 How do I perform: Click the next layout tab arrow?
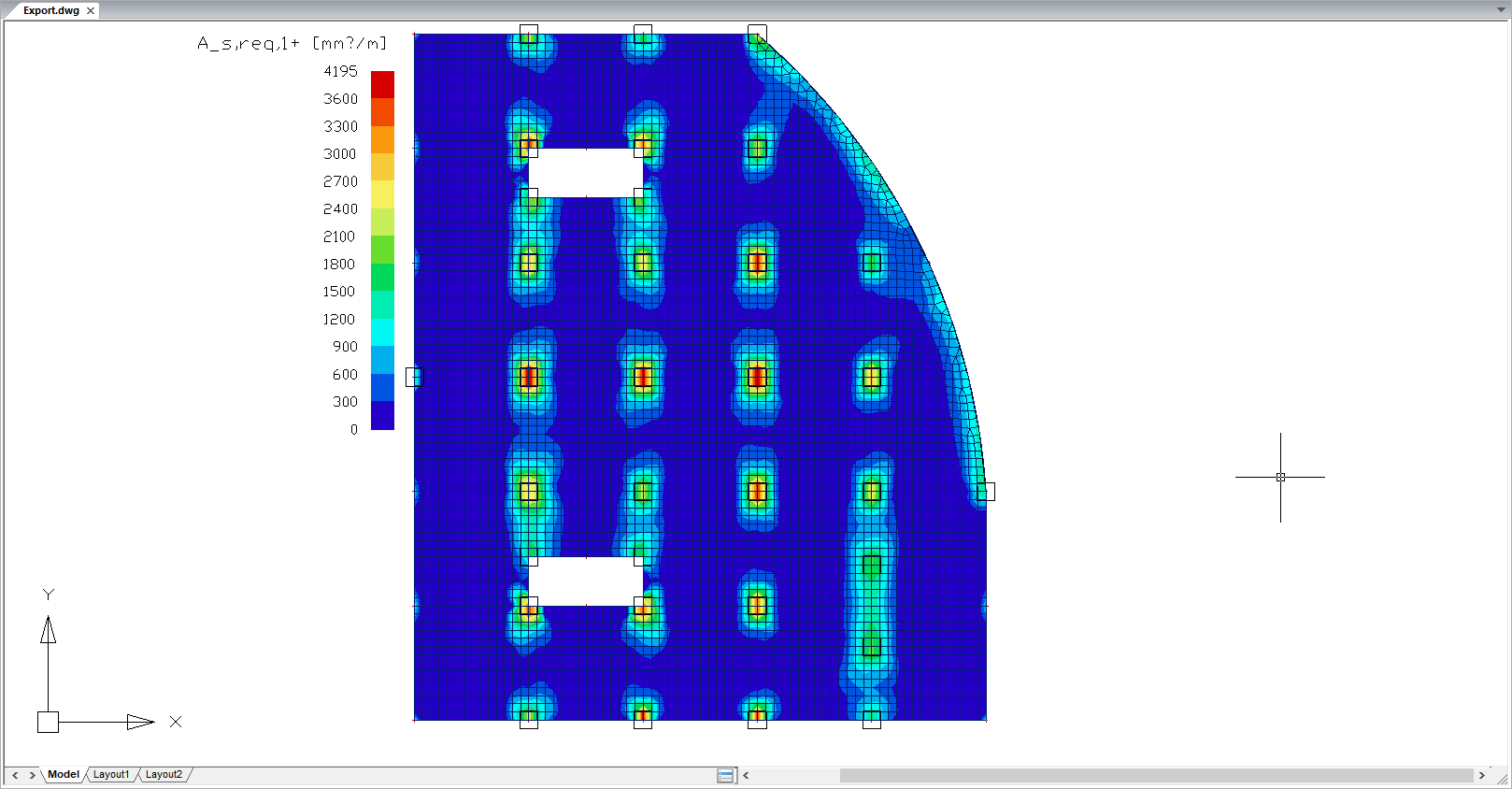pyautogui.click(x=32, y=775)
